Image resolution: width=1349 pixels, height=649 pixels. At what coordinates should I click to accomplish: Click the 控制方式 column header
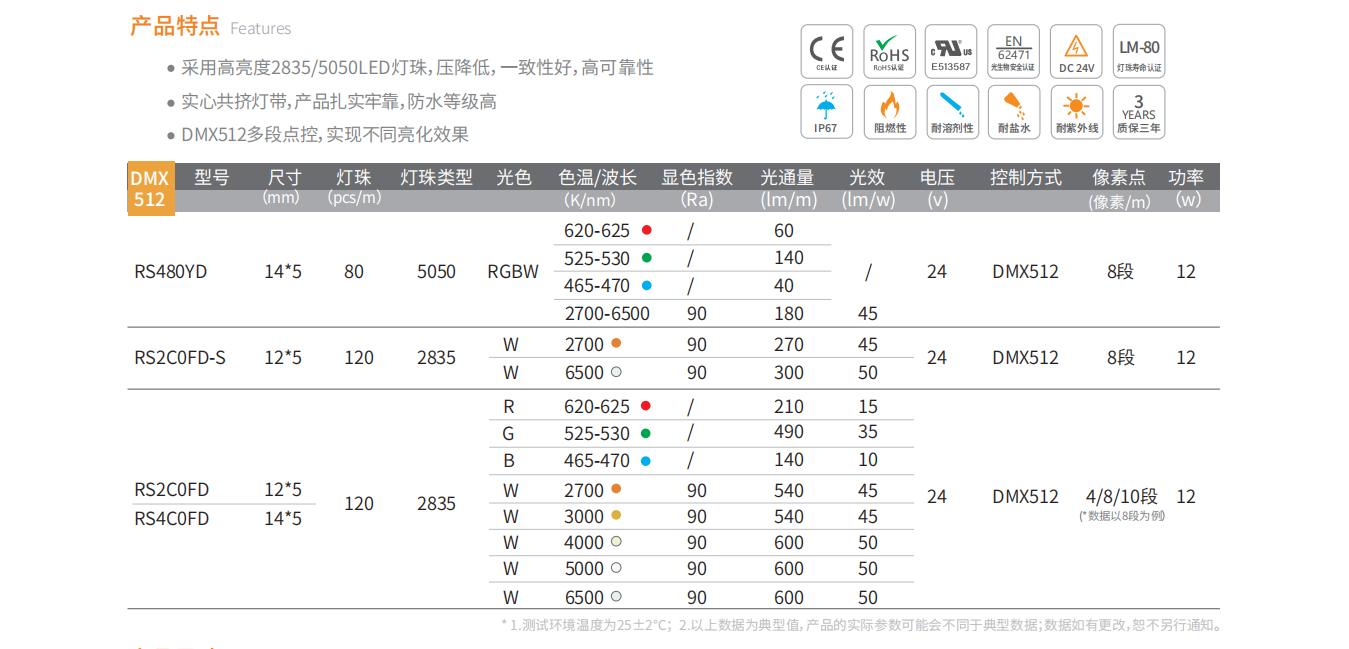click(x=1025, y=178)
